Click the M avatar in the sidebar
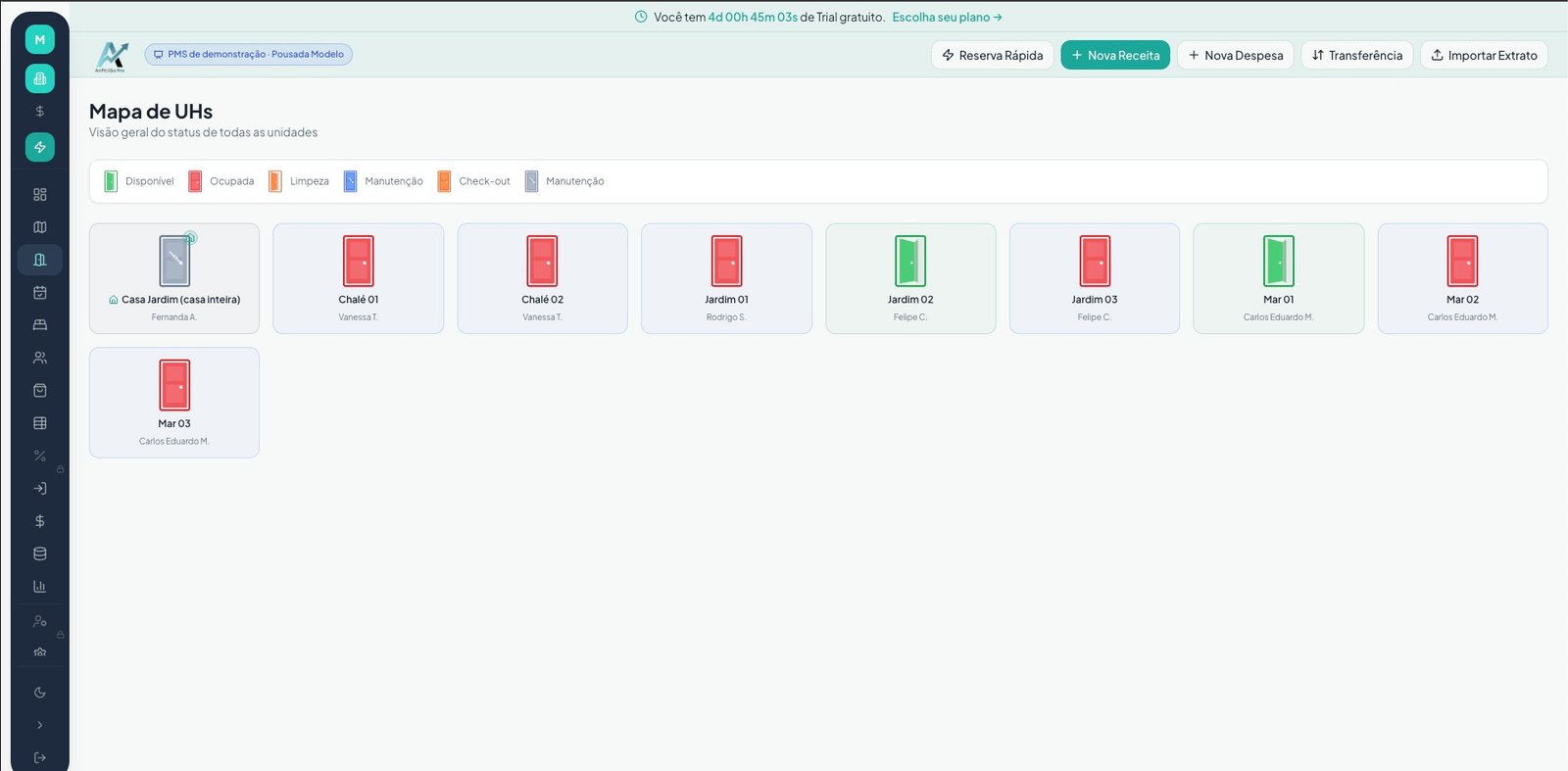The image size is (1568, 771). pos(39,39)
